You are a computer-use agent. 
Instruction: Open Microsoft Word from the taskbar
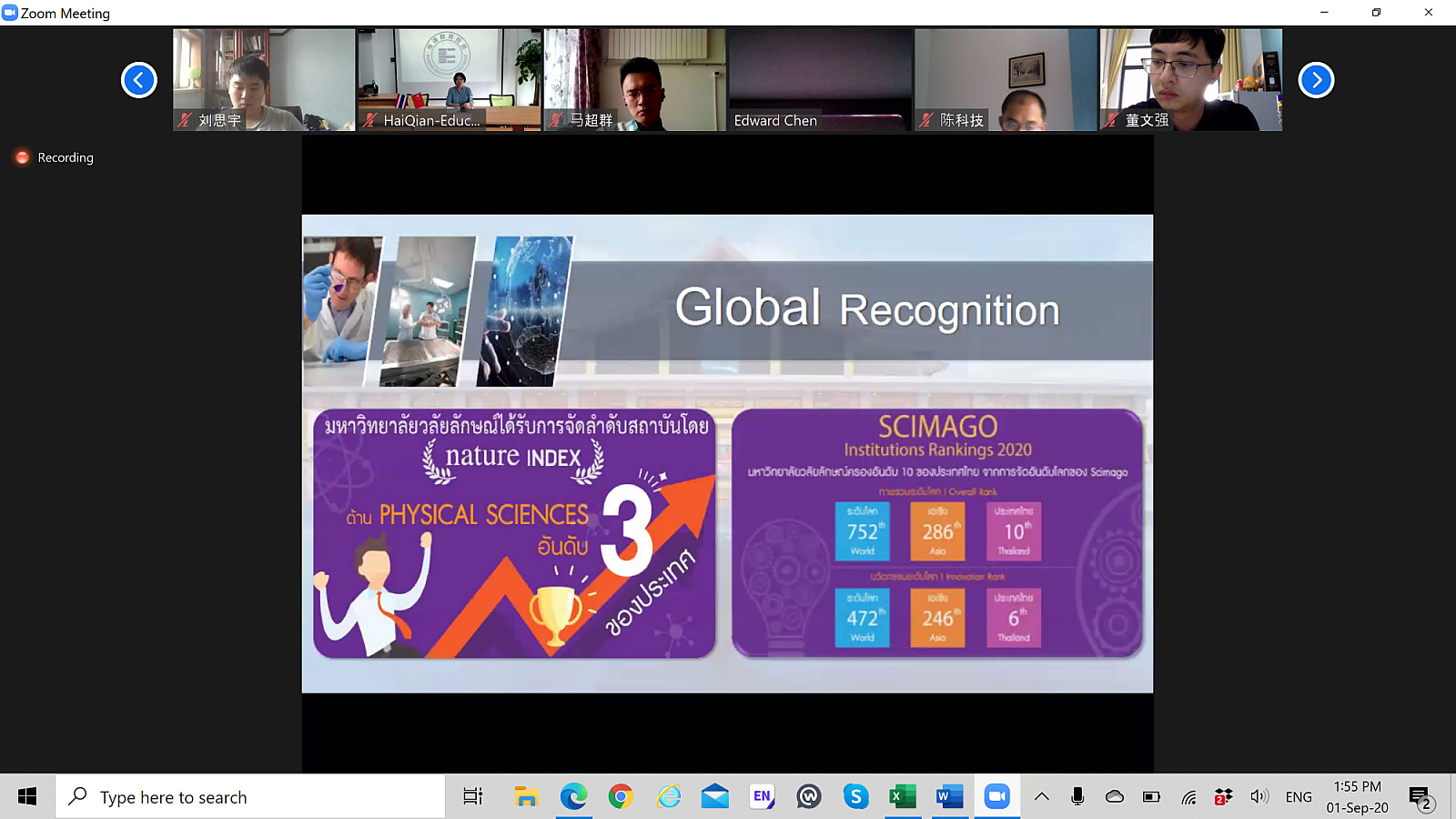pos(949,797)
